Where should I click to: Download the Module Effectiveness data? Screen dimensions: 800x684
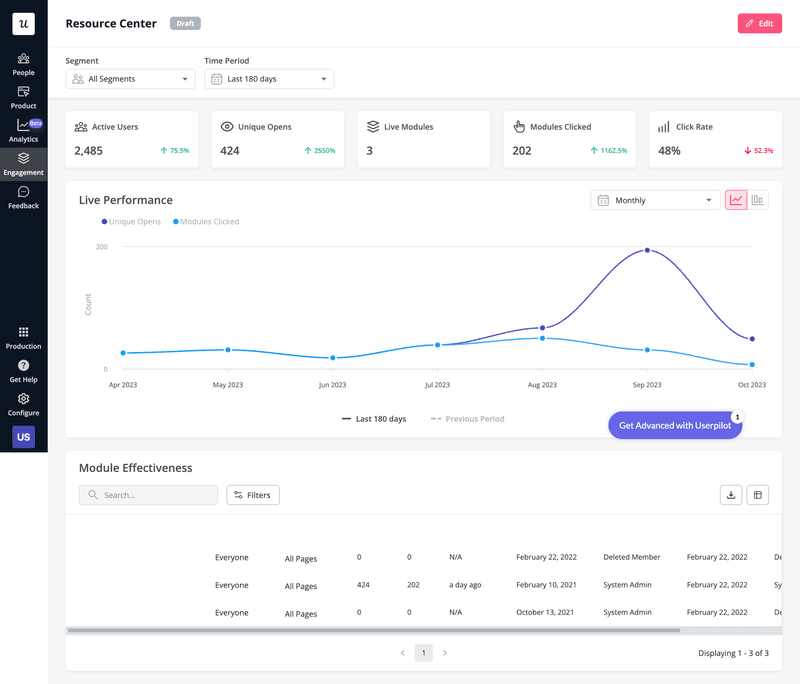[x=730, y=494]
